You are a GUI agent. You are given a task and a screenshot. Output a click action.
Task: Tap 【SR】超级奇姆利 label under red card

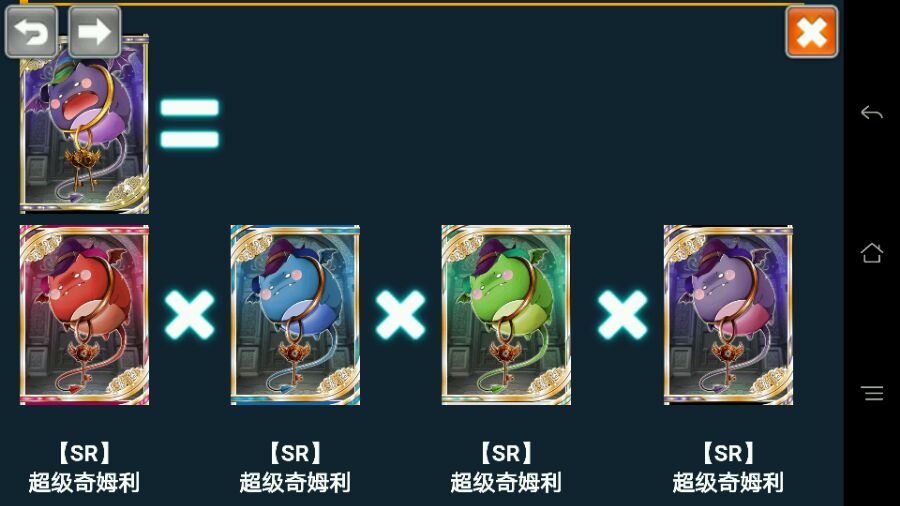coord(84,468)
